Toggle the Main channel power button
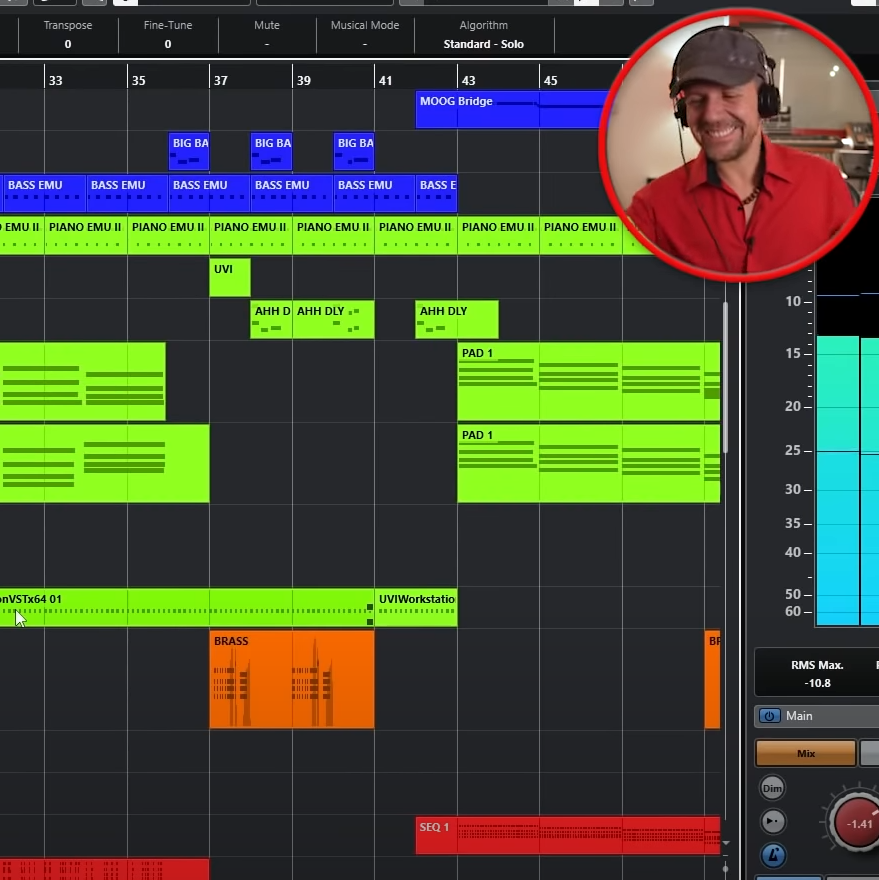This screenshot has width=879, height=880. 769,716
